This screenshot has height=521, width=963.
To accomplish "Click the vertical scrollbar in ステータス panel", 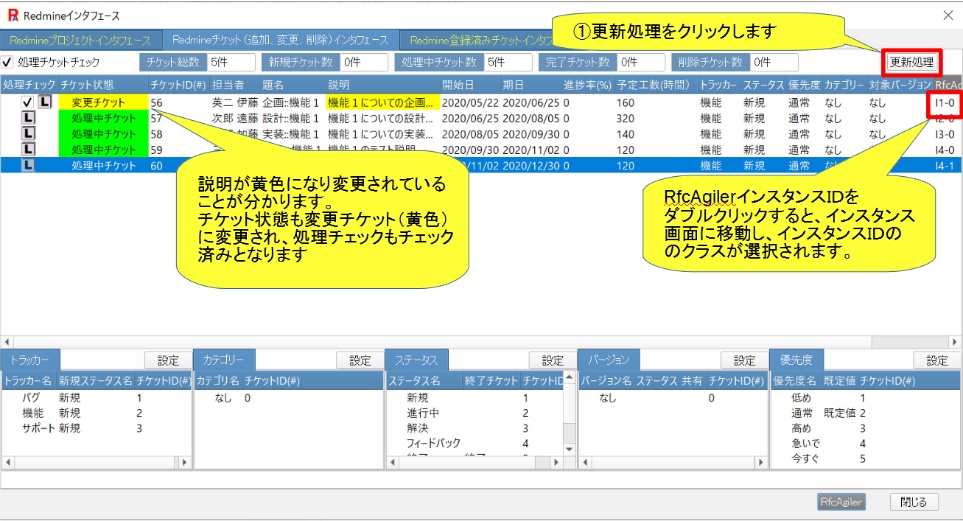I will click(x=569, y=413).
